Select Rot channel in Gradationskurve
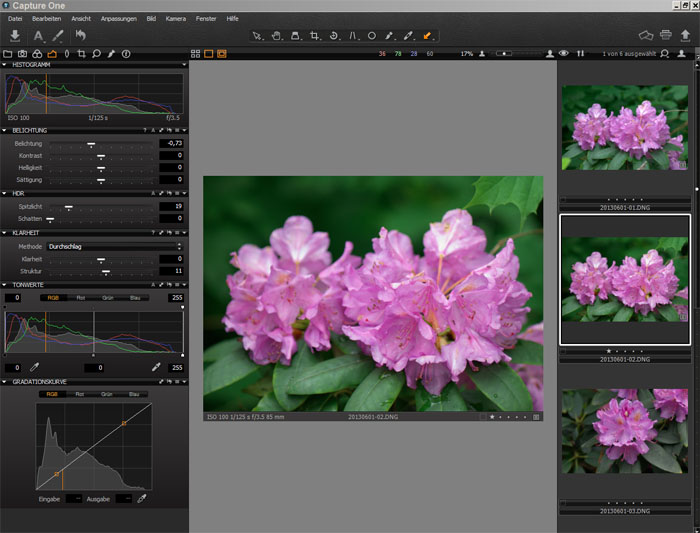The height and width of the screenshot is (533, 700). click(80, 394)
